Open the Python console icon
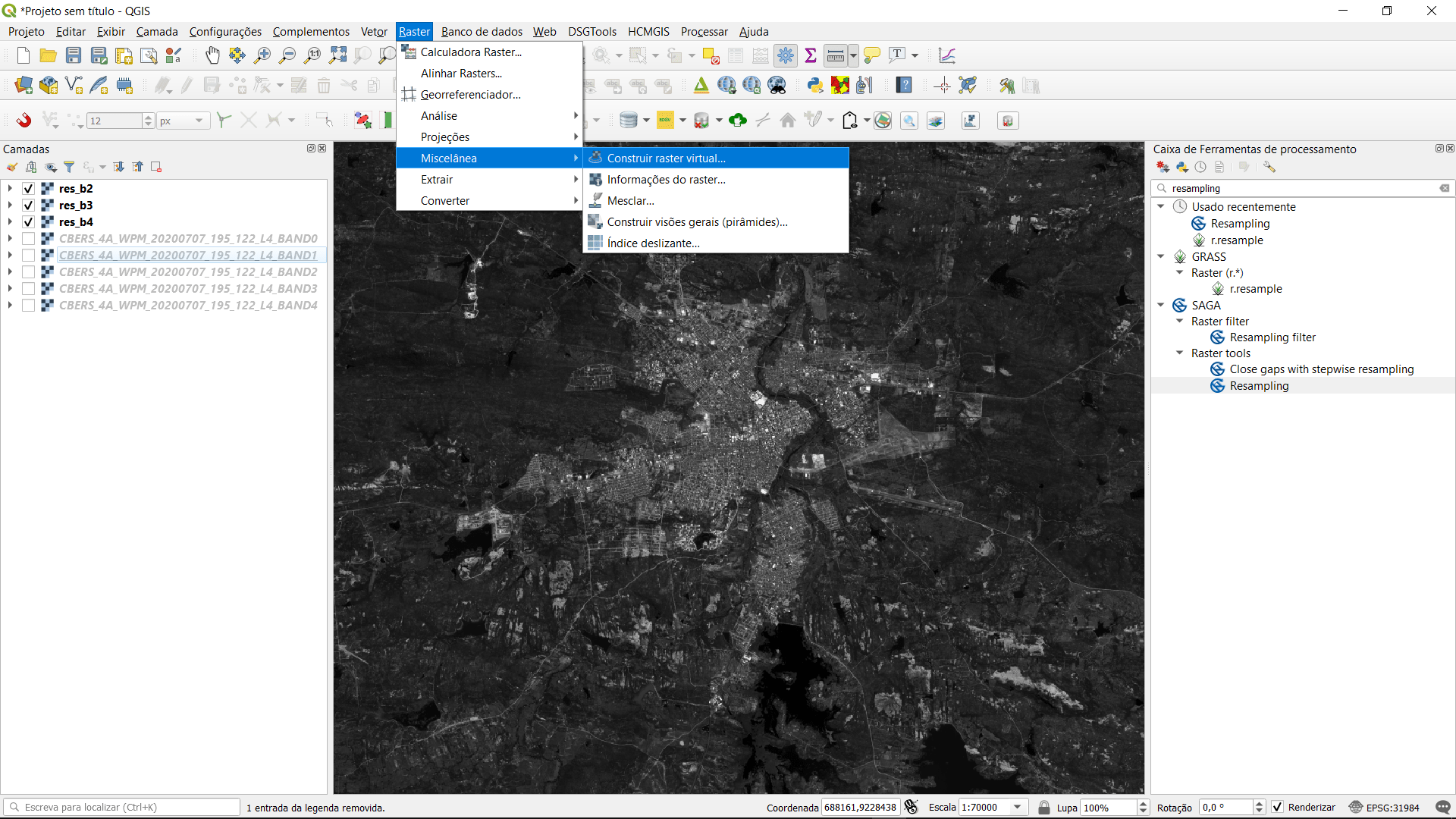Viewport: 1456px width, 819px height. (815, 86)
